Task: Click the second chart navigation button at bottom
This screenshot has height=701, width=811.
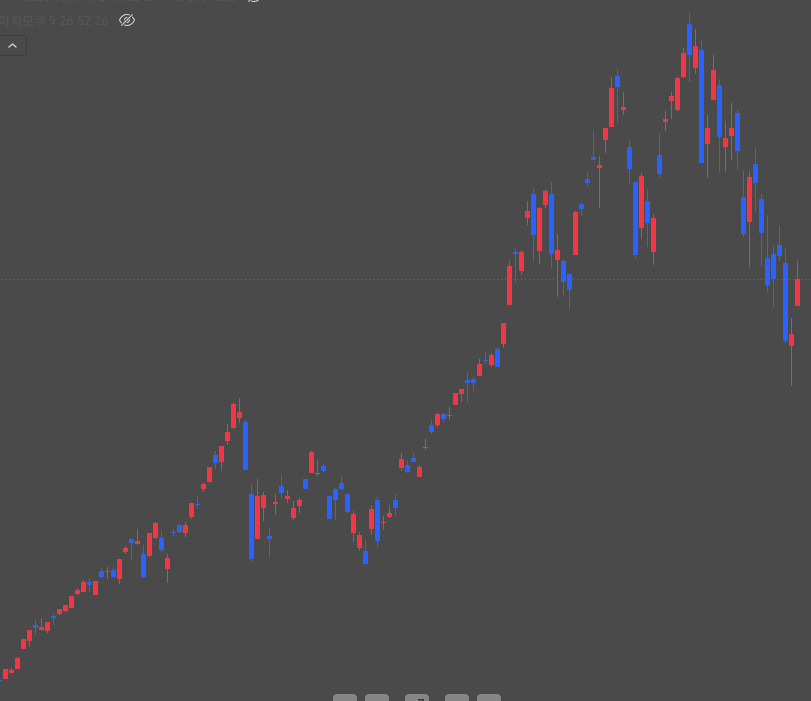Action: coord(377,697)
